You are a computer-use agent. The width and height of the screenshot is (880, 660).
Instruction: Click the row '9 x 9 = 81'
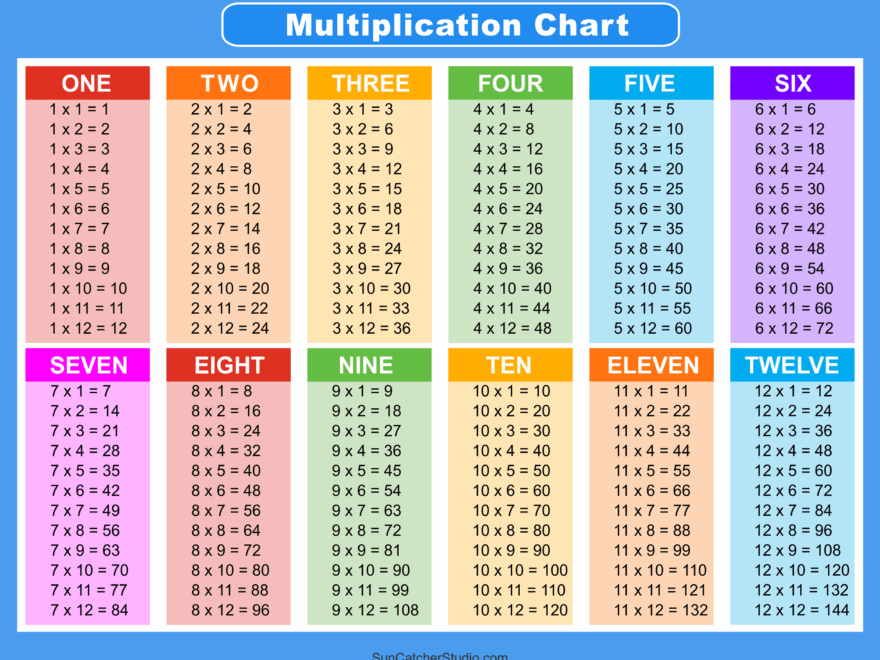(366, 550)
